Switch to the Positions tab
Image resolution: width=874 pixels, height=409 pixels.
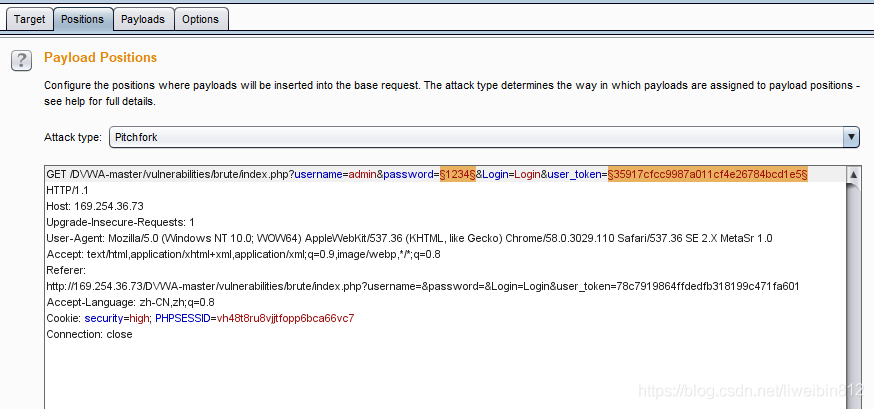(82, 20)
